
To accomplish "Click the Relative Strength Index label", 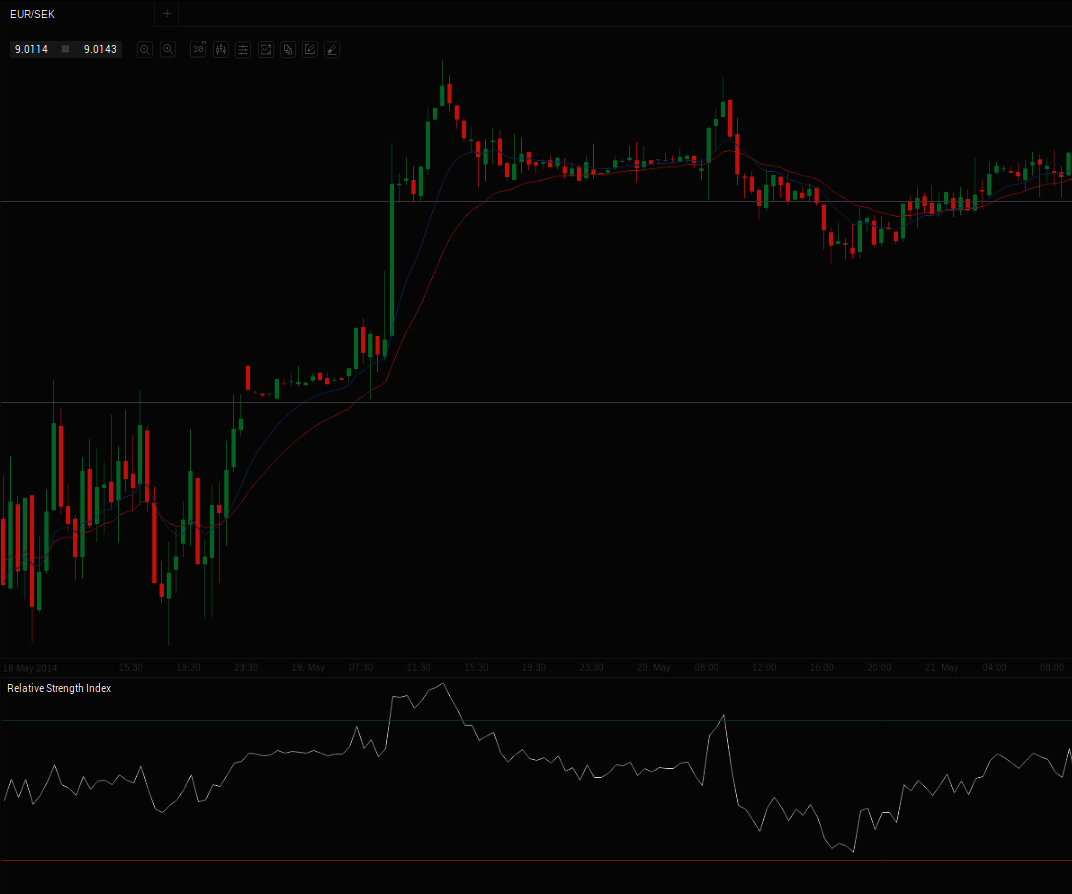I will tap(59, 688).
